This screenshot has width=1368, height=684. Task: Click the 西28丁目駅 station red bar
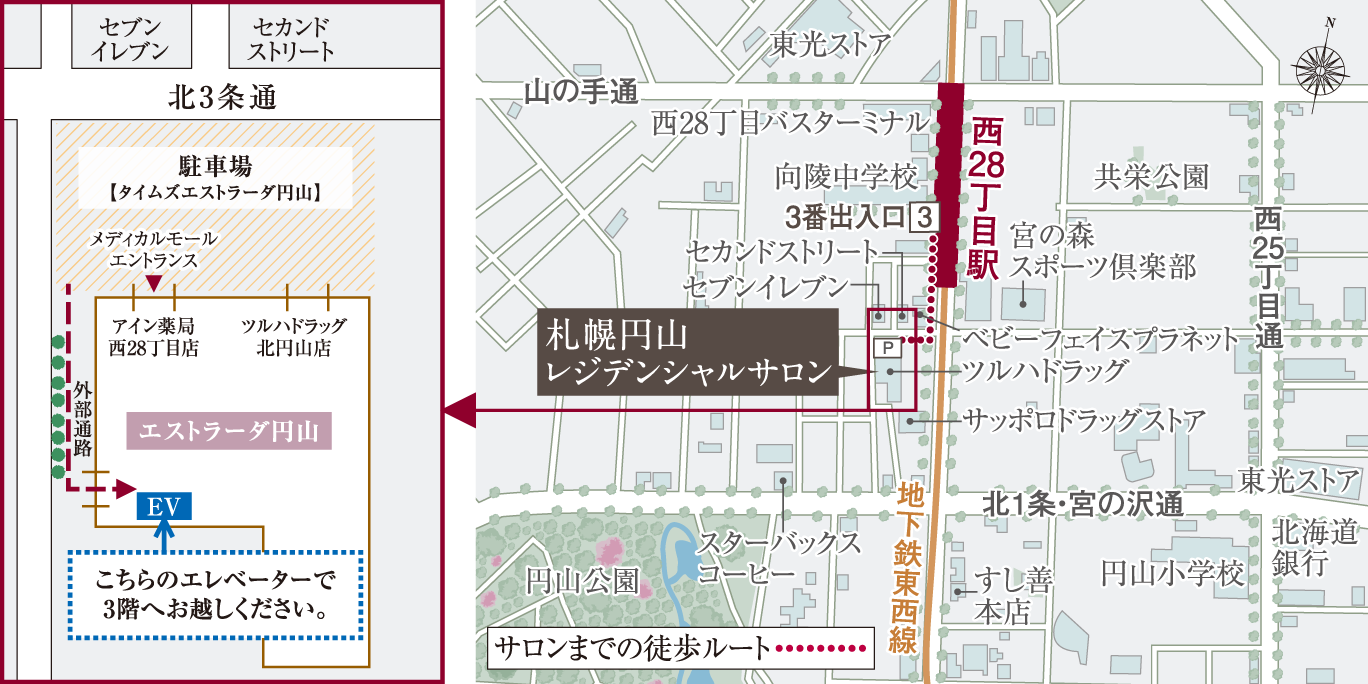950,186
